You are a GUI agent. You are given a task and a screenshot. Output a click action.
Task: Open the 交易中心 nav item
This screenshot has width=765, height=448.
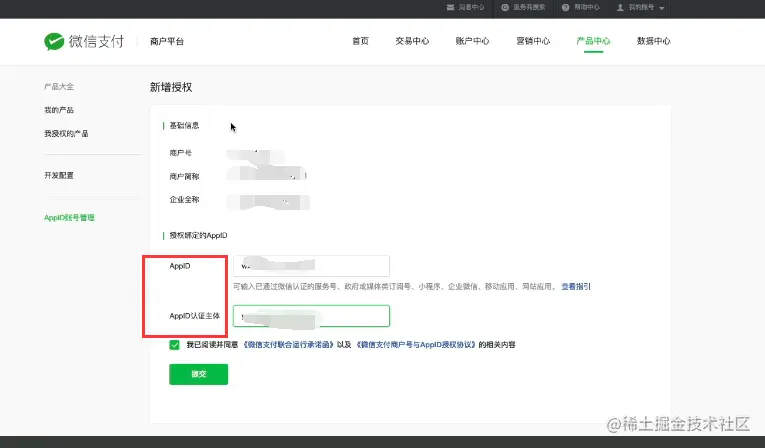(412, 41)
